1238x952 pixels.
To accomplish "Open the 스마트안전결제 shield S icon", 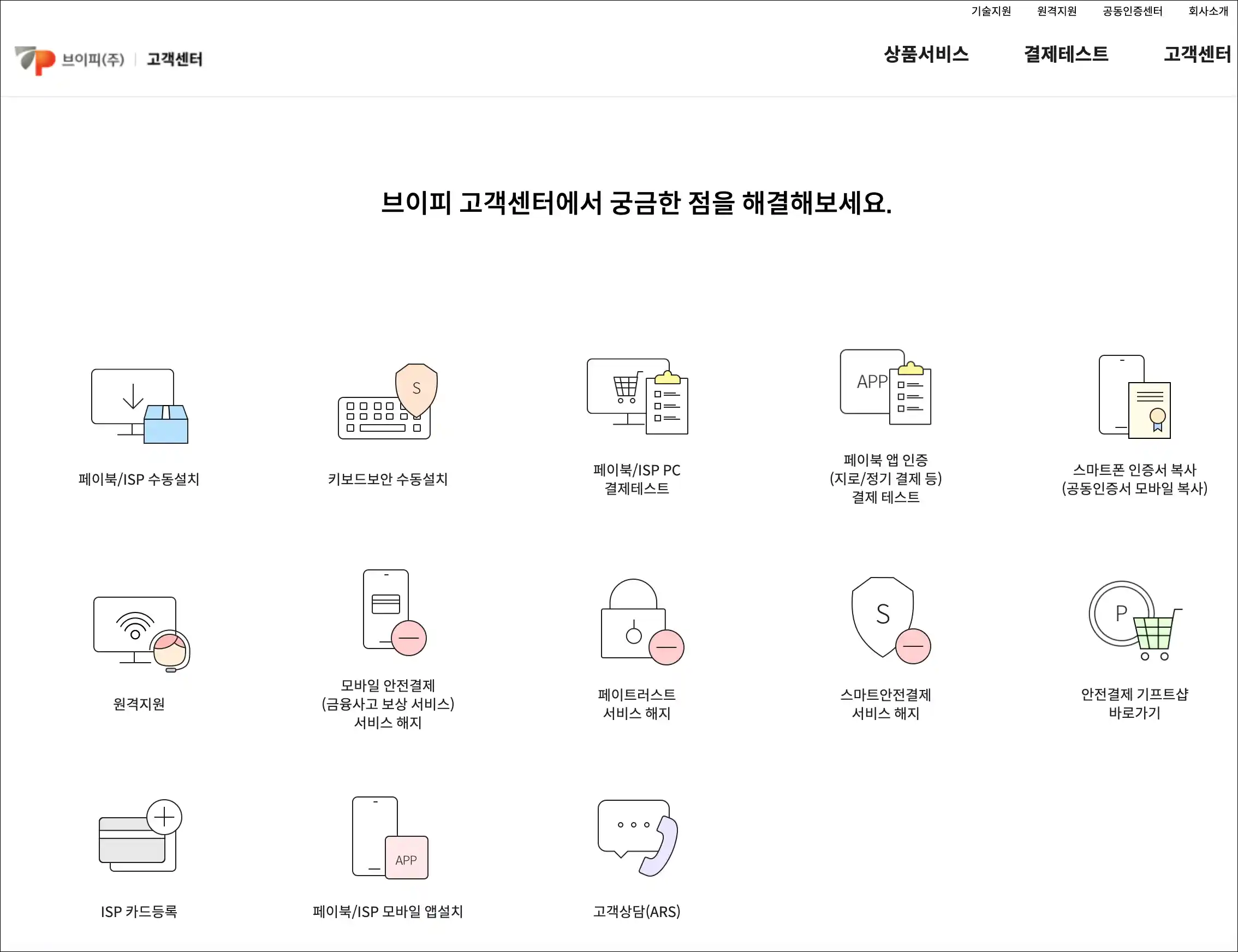I will tap(891, 621).
